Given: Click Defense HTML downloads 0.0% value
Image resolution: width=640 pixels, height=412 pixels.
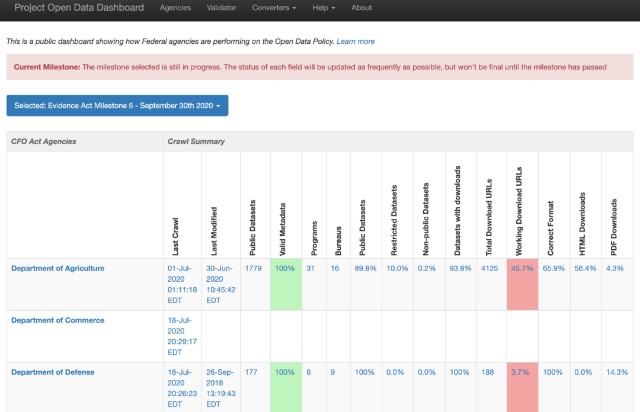Looking at the screenshot, I should pos(583,372).
